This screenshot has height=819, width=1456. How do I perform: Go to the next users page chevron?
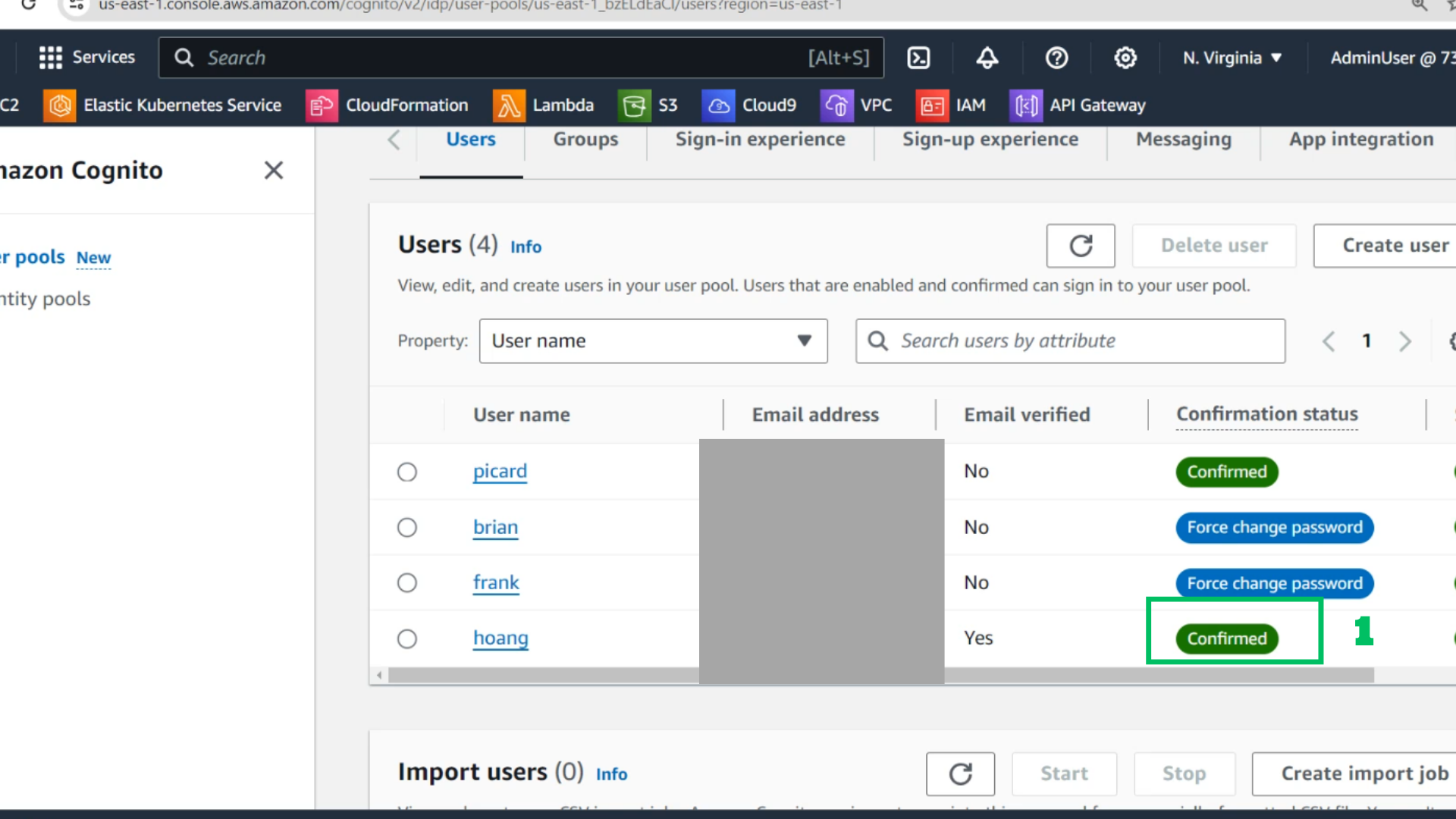(1404, 341)
